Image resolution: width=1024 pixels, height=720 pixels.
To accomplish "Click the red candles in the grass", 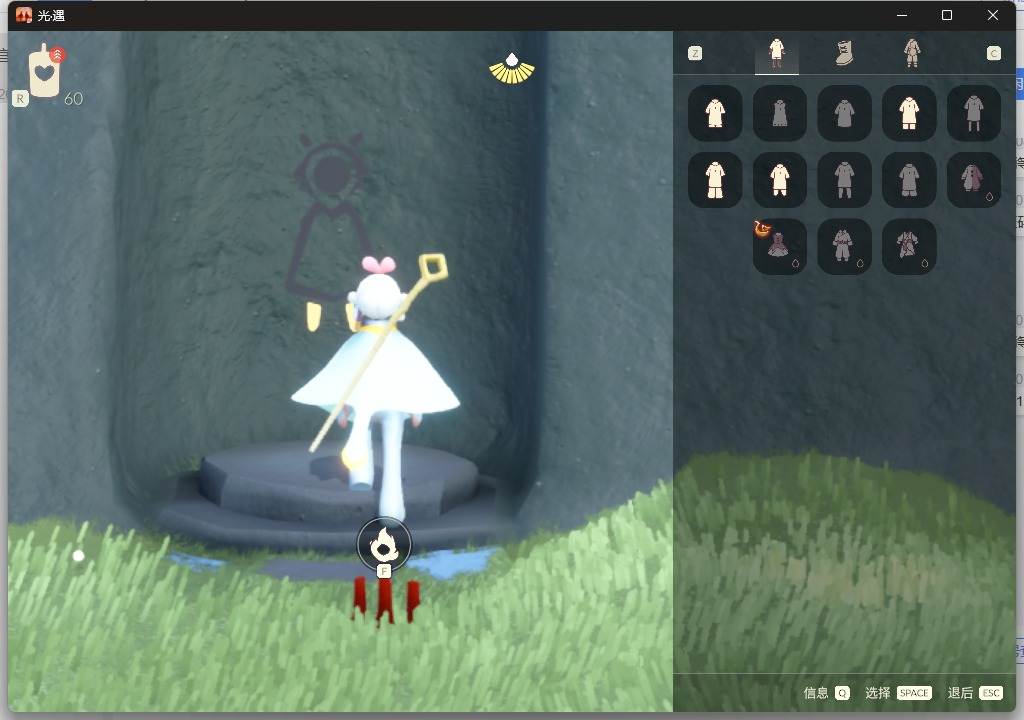I will 385,600.
